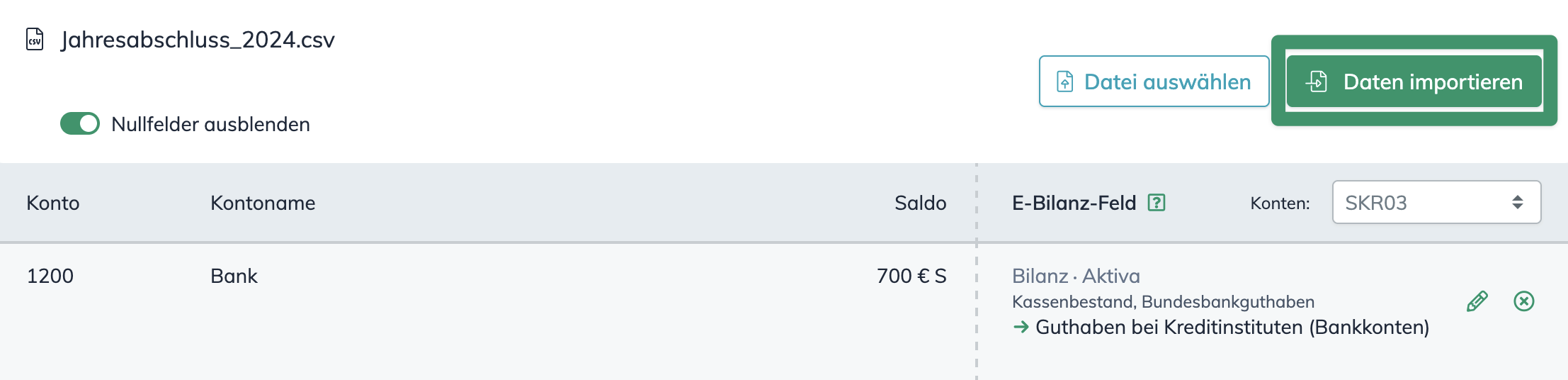The width and height of the screenshot is (1568, 380).
Task: Click the green arrow before Guthaben bei Kreditinstituten
Action: tap(1021, 327)
